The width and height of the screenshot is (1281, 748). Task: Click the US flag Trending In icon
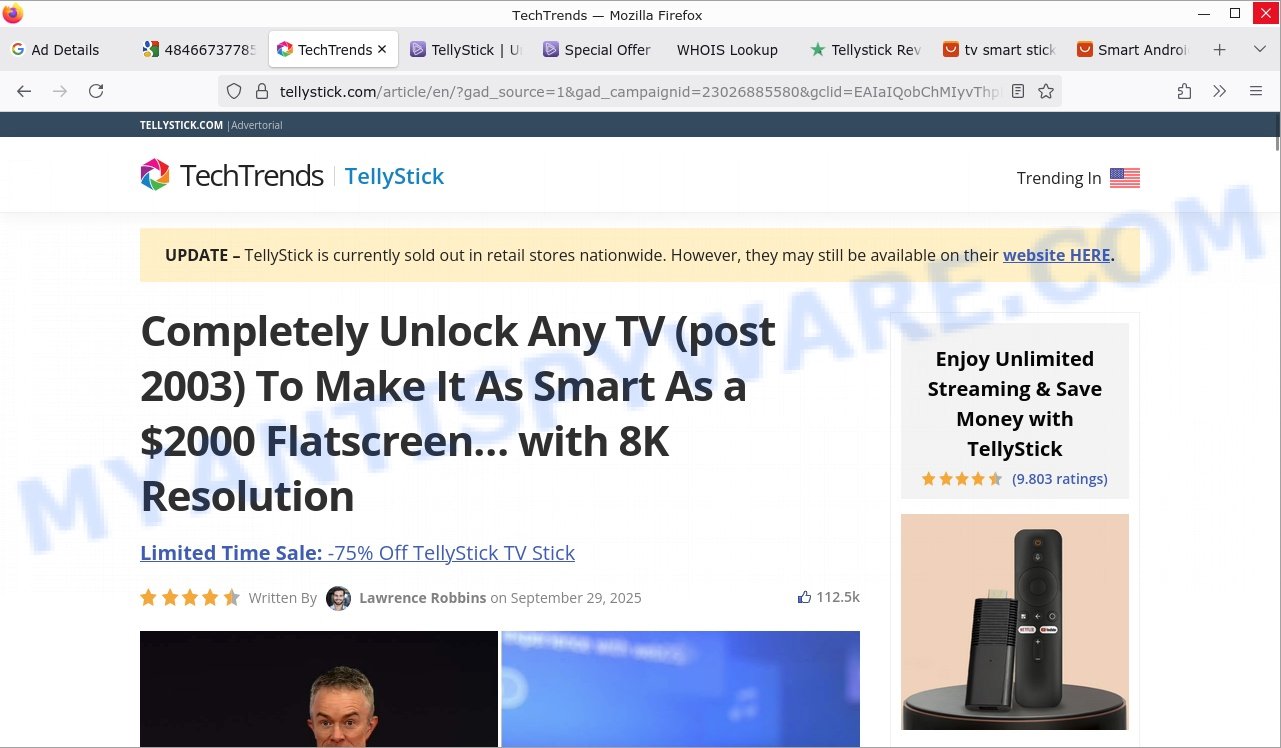coord(1124,178)
